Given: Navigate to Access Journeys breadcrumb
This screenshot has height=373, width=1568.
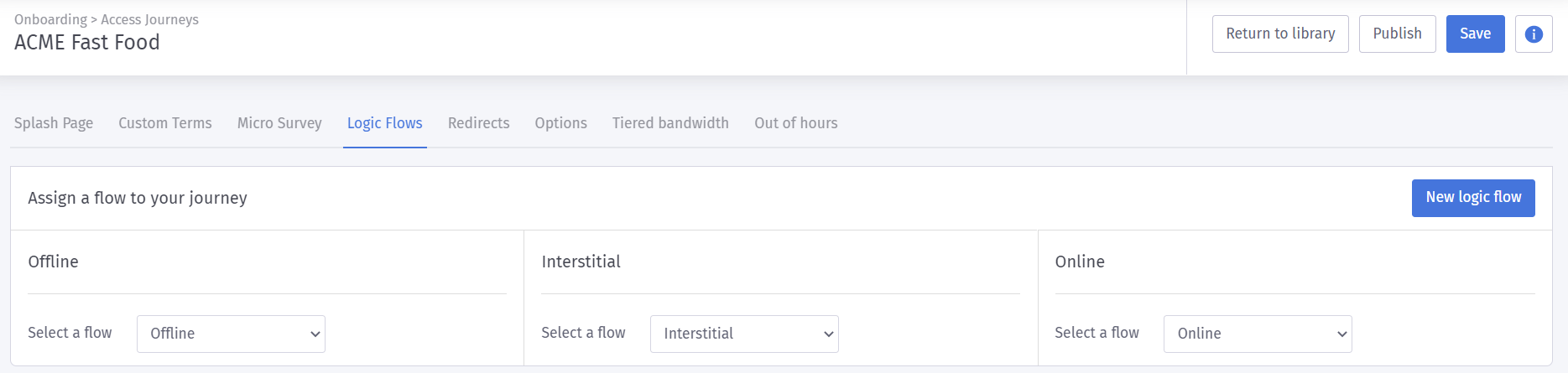Looking at the screenshot, I should tap(149, 19).
